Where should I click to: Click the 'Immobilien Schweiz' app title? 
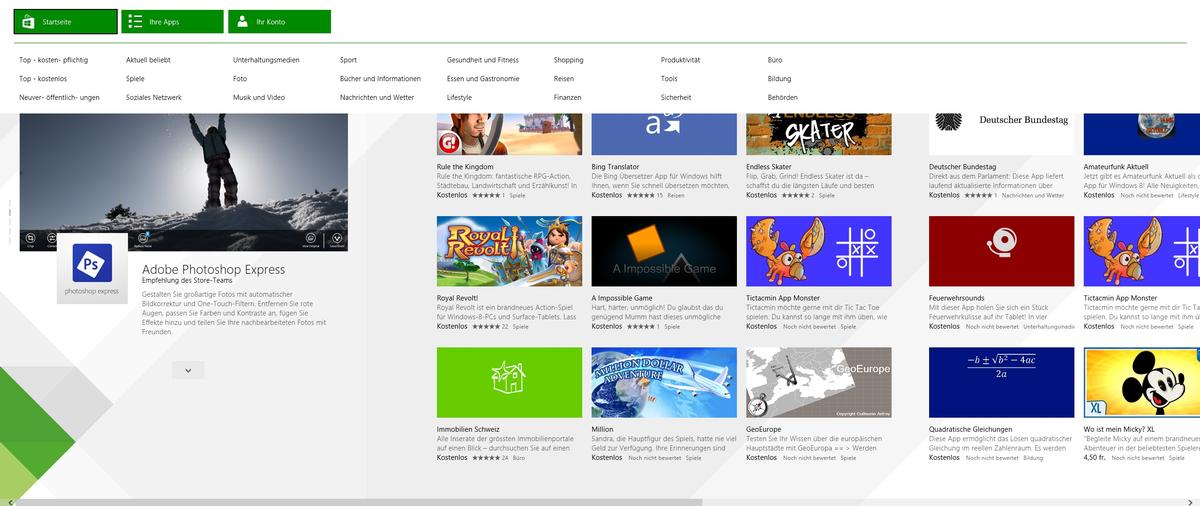click(469, 429)
